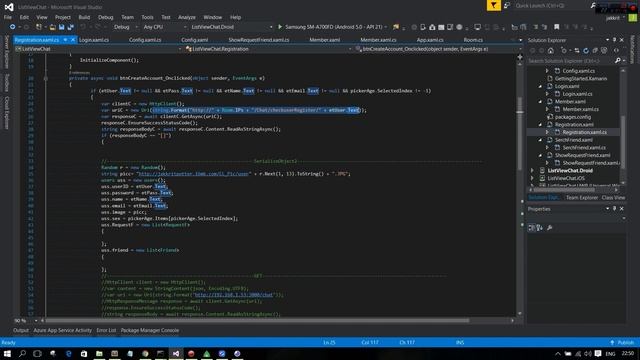Click the Quick Launch search field

tap(552, 6)
